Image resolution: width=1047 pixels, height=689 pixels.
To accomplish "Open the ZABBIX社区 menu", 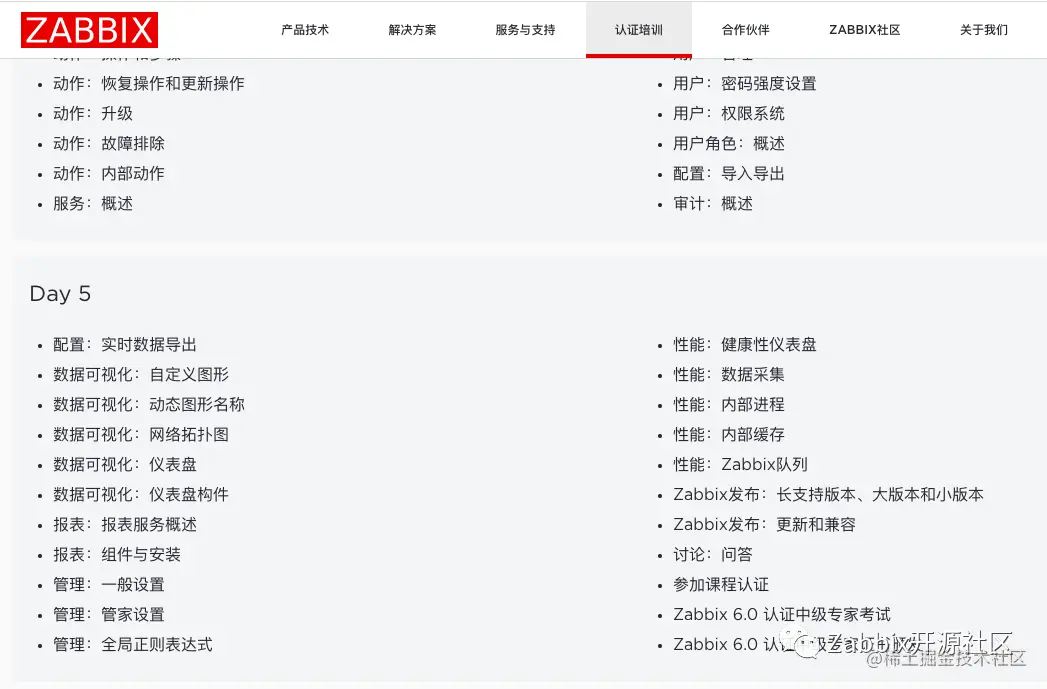I will pos(864,30).
